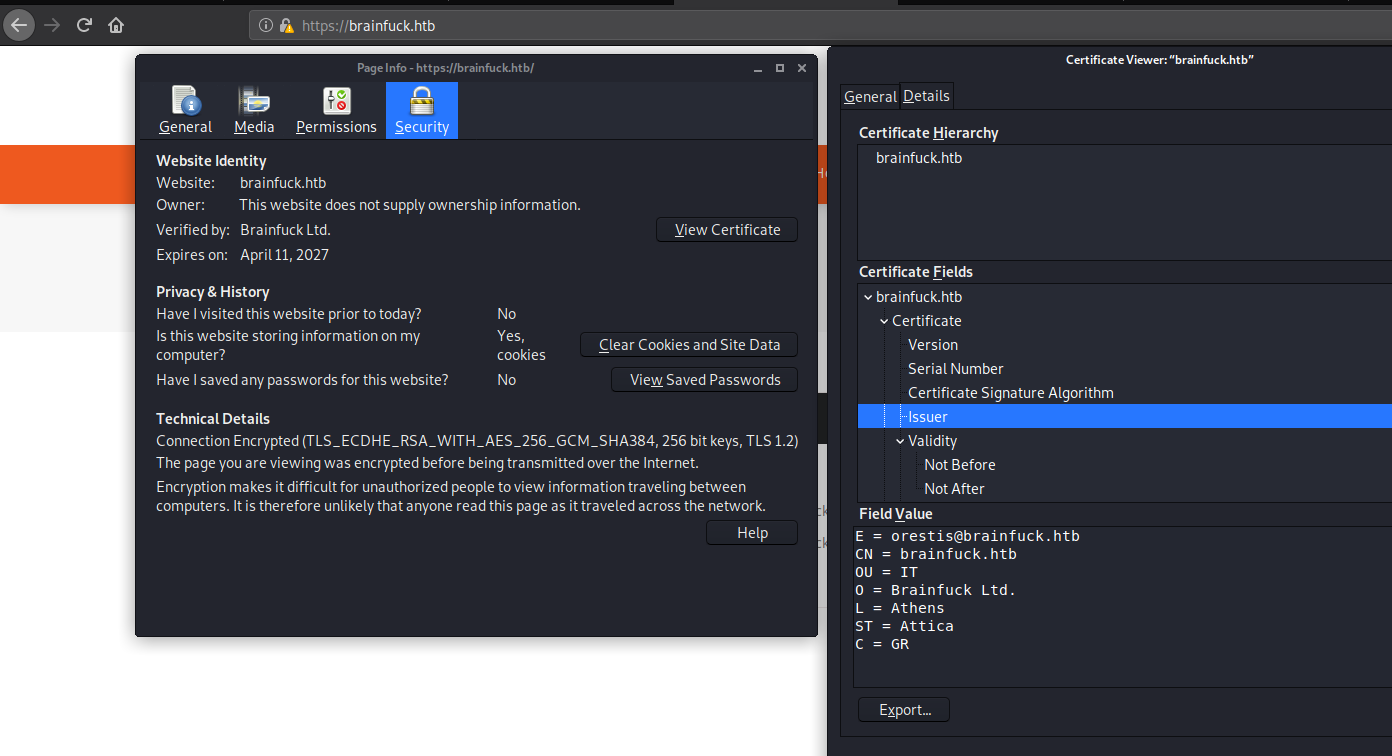1392x756 pixels.
Task: Open the Media tab in Page Info
Action: coord(254,110)
